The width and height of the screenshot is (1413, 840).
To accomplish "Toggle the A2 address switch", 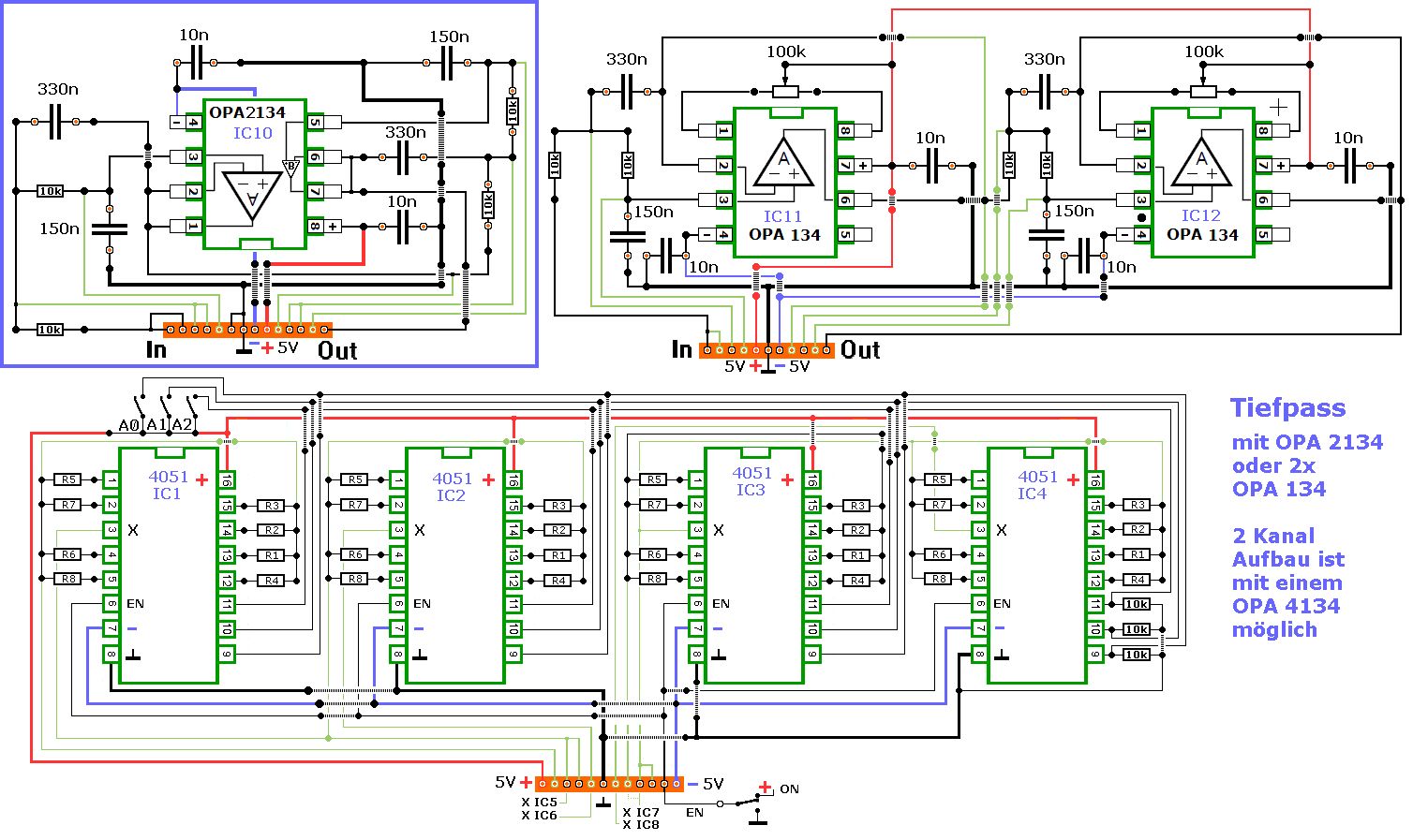I will tap(191, 407).
